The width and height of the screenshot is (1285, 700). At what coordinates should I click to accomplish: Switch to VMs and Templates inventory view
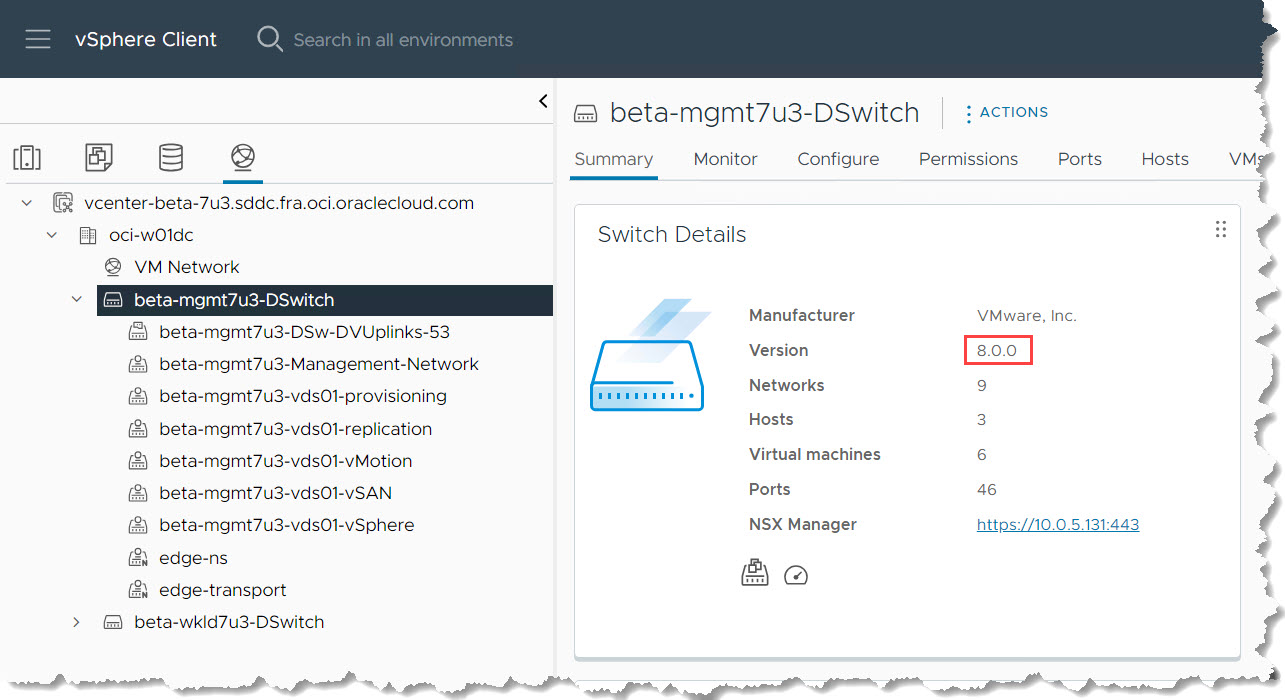point(99,157)
